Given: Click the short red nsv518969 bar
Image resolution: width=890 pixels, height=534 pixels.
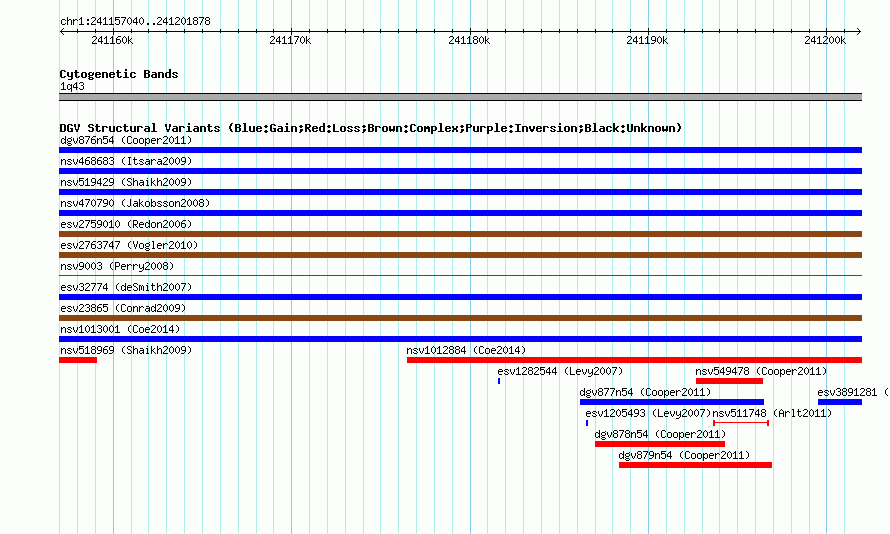Looking at the screenshot, I should pyautogui.click(x=78, y=360).
